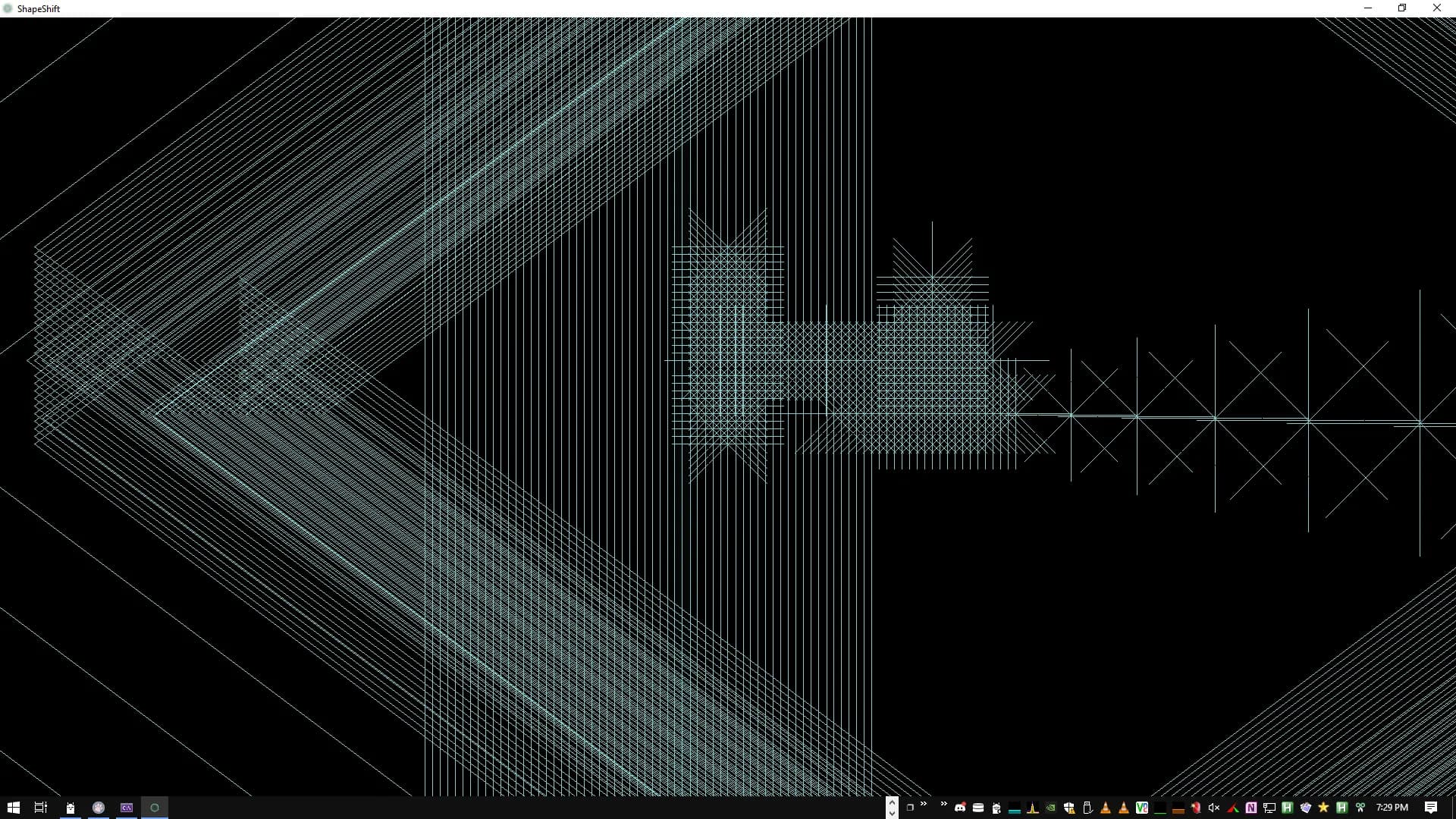Switch to the purple command prompt taskbar app
Screen dimensions: 1456x819
click(x=127, y=808)
